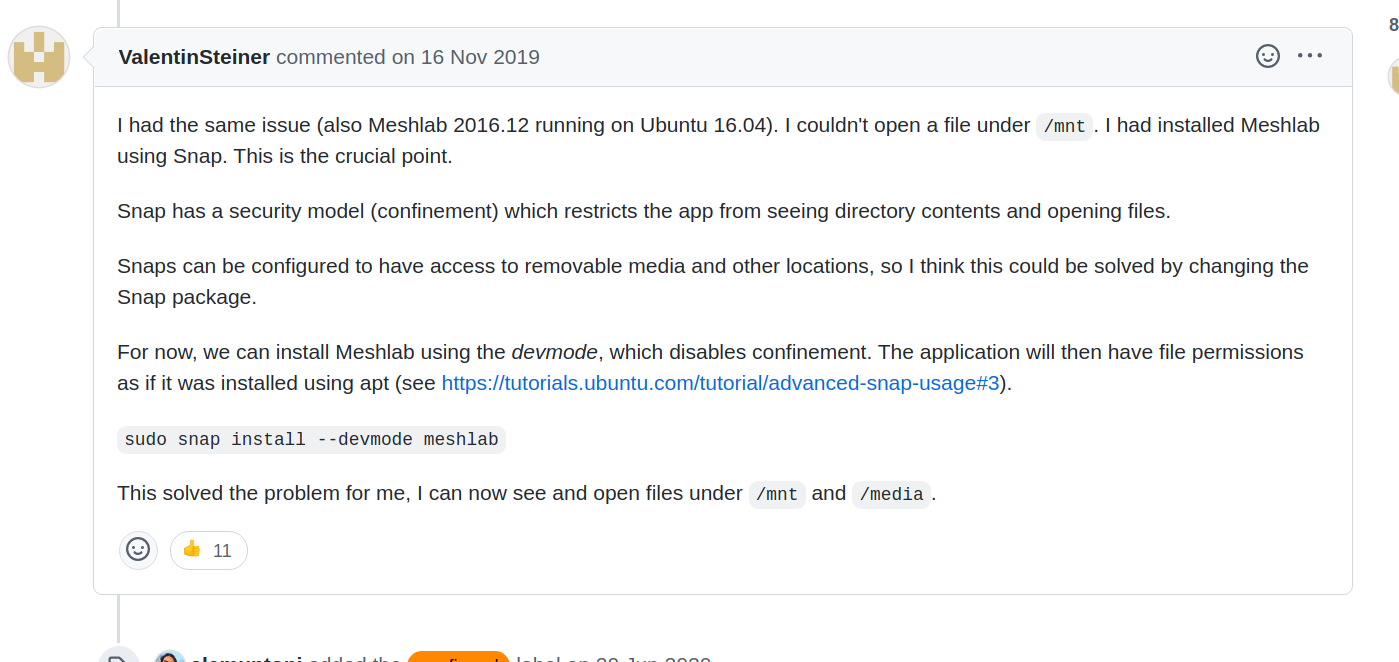Open the tutorials.ubuntu.com advanced snap usage link
Image resolution: width=1399 pixels, height=662 pixels.
click(x=720, y=383)
